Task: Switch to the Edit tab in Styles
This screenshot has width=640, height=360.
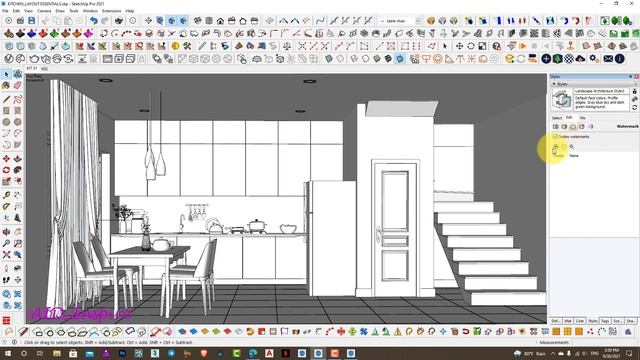Action: [569, 118]
